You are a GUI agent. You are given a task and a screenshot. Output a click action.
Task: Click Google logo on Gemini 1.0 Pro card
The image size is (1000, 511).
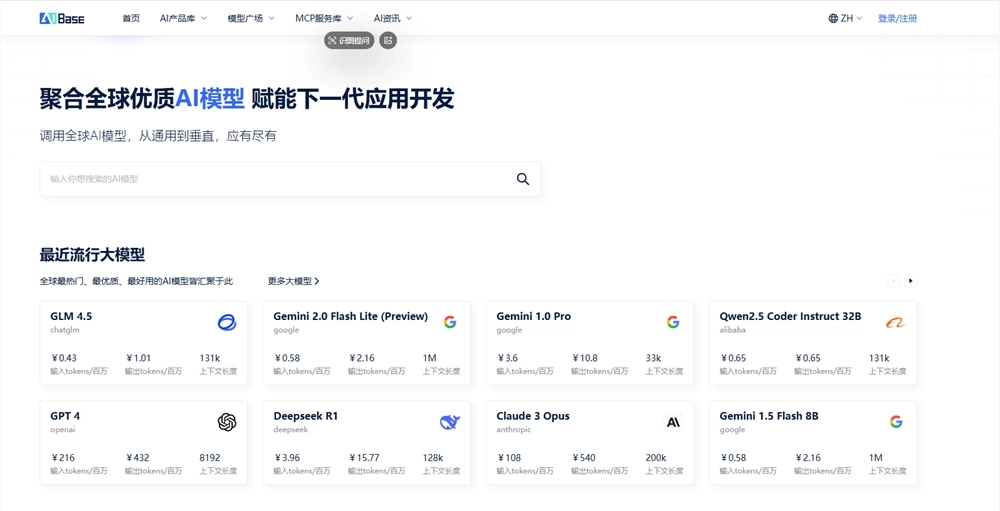click(x=673, y=322)
